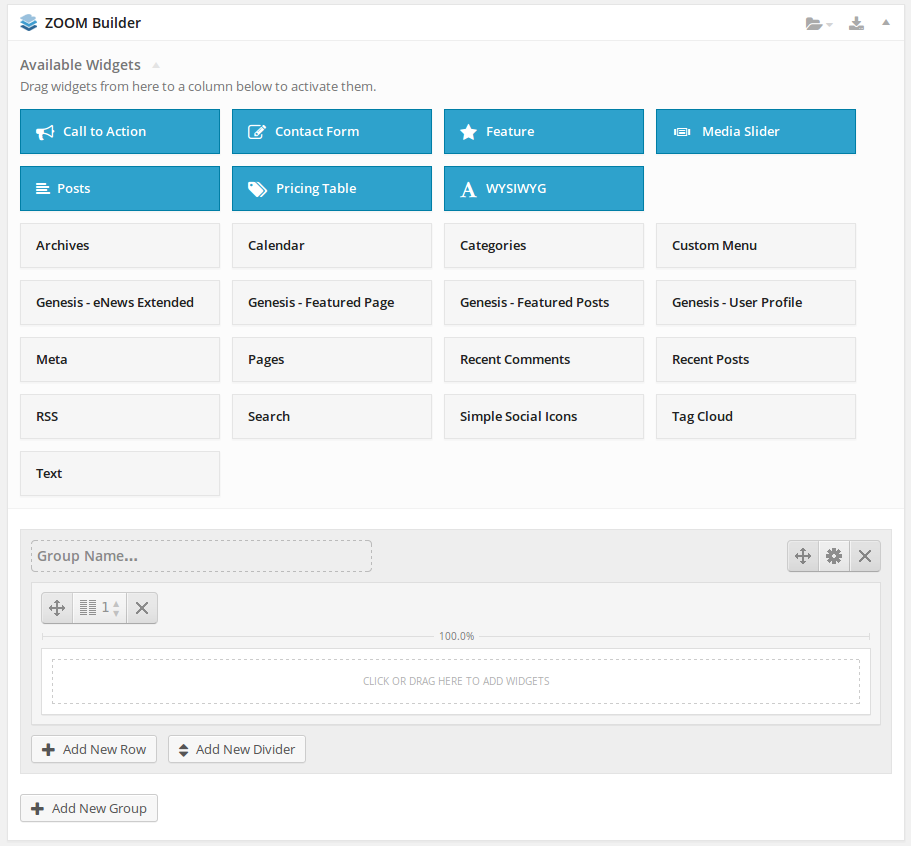
Task: Choose the Pricing Table widget
Action: [332, 188]
